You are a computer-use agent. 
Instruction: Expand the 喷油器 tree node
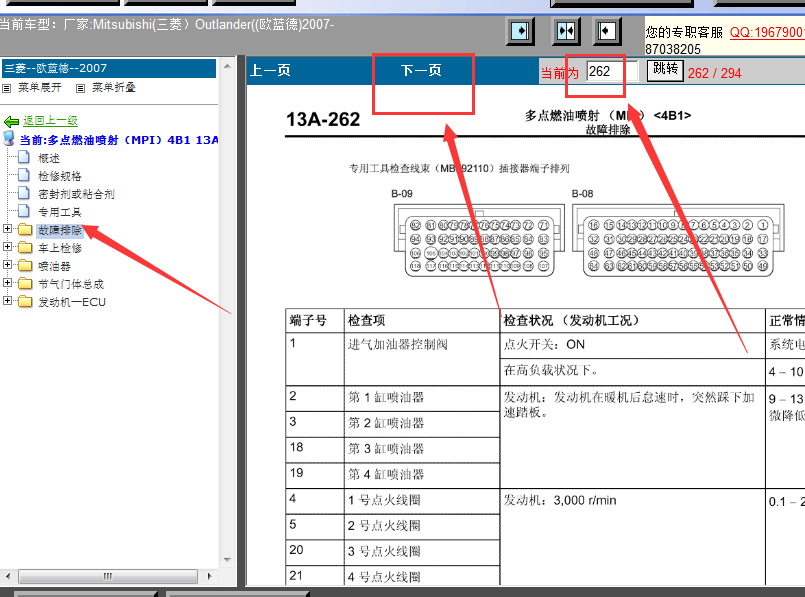click(x=7, y=265)
